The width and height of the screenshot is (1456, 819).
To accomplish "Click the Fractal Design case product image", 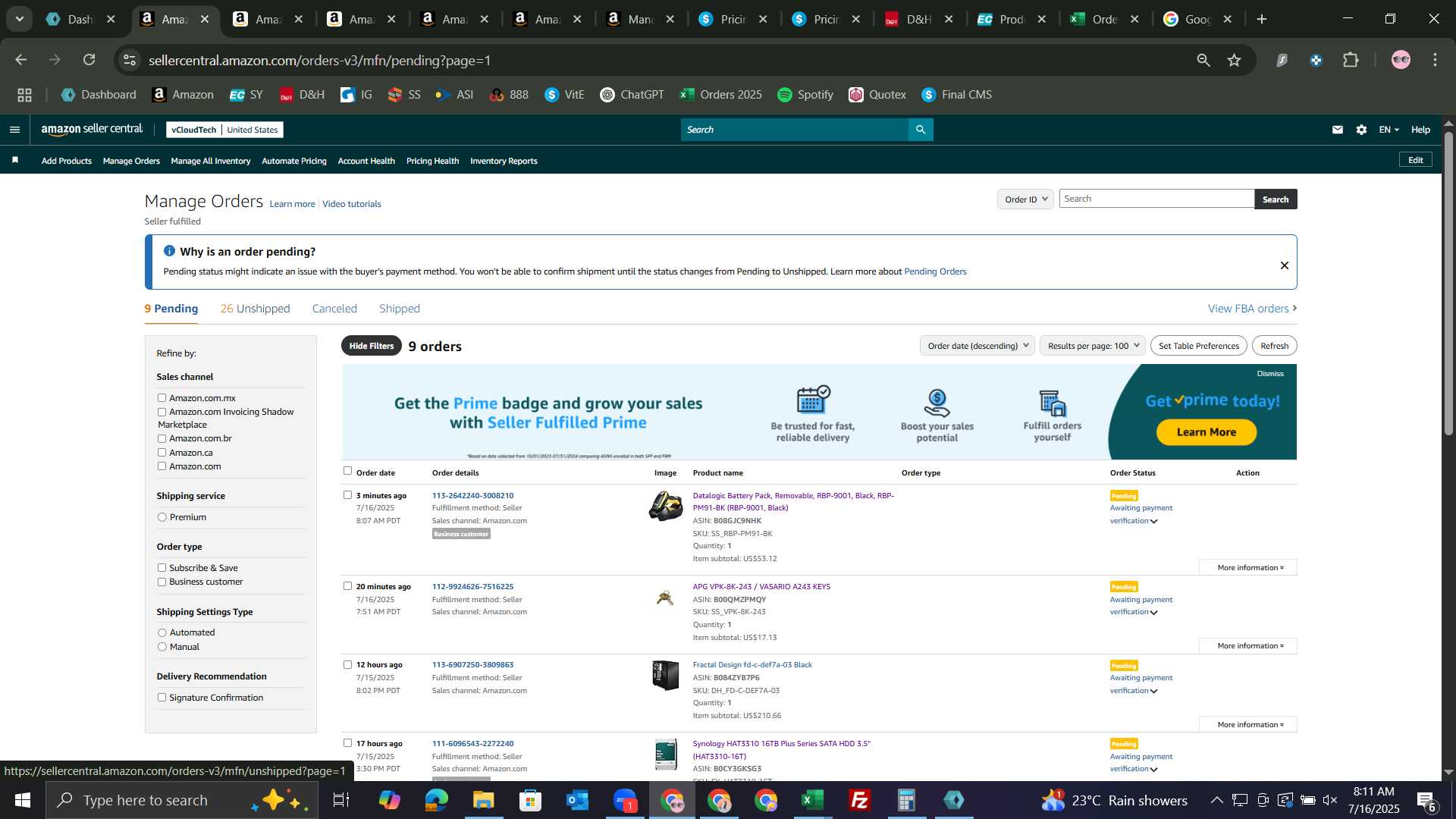I will tap(666, 675).
